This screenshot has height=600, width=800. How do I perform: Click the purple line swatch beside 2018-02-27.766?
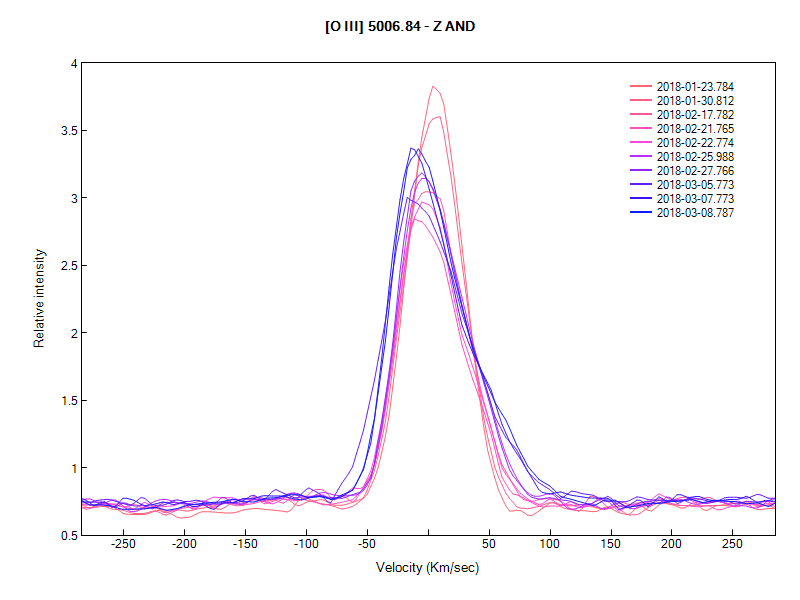tap(640, 171)
